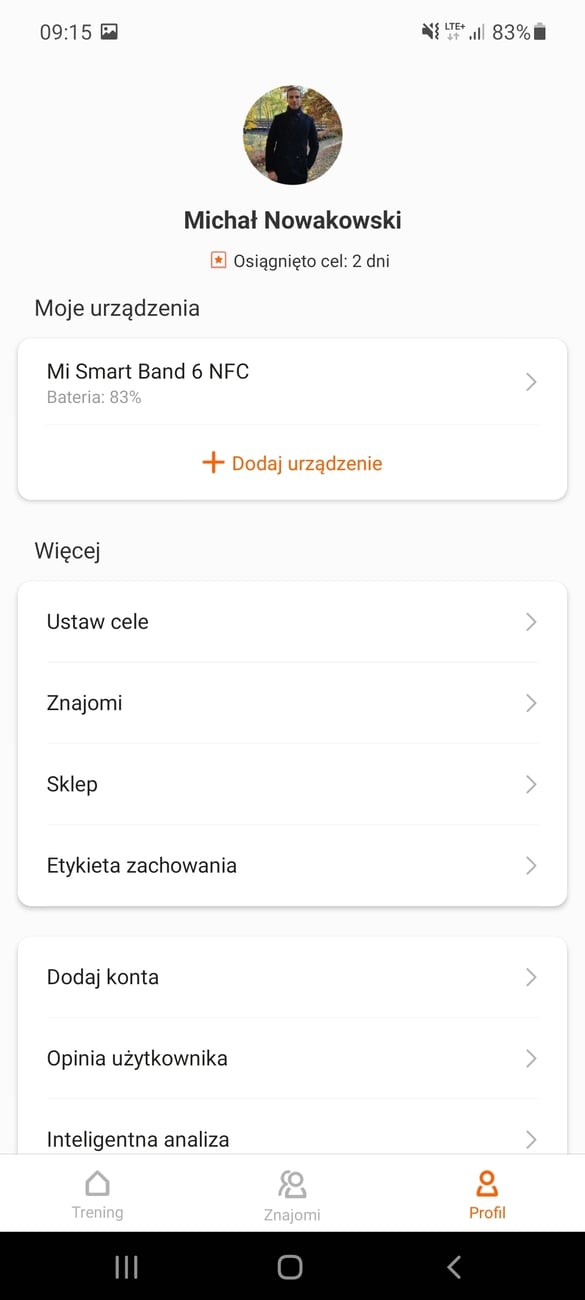Tap the Trening home icon
Screen dimensions: 585x1300
click(97, 1183)
